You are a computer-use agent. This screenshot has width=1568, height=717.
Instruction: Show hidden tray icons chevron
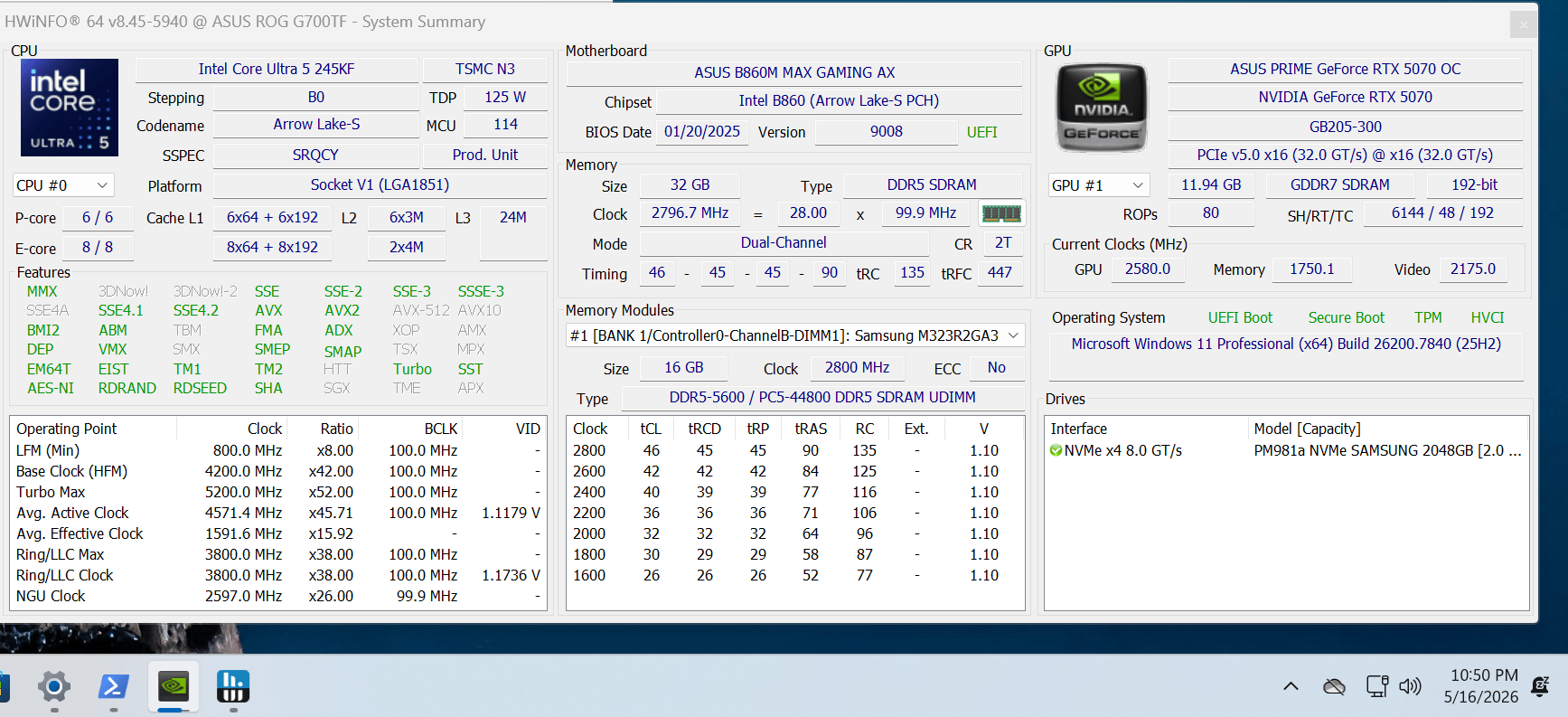(1291, 686)
